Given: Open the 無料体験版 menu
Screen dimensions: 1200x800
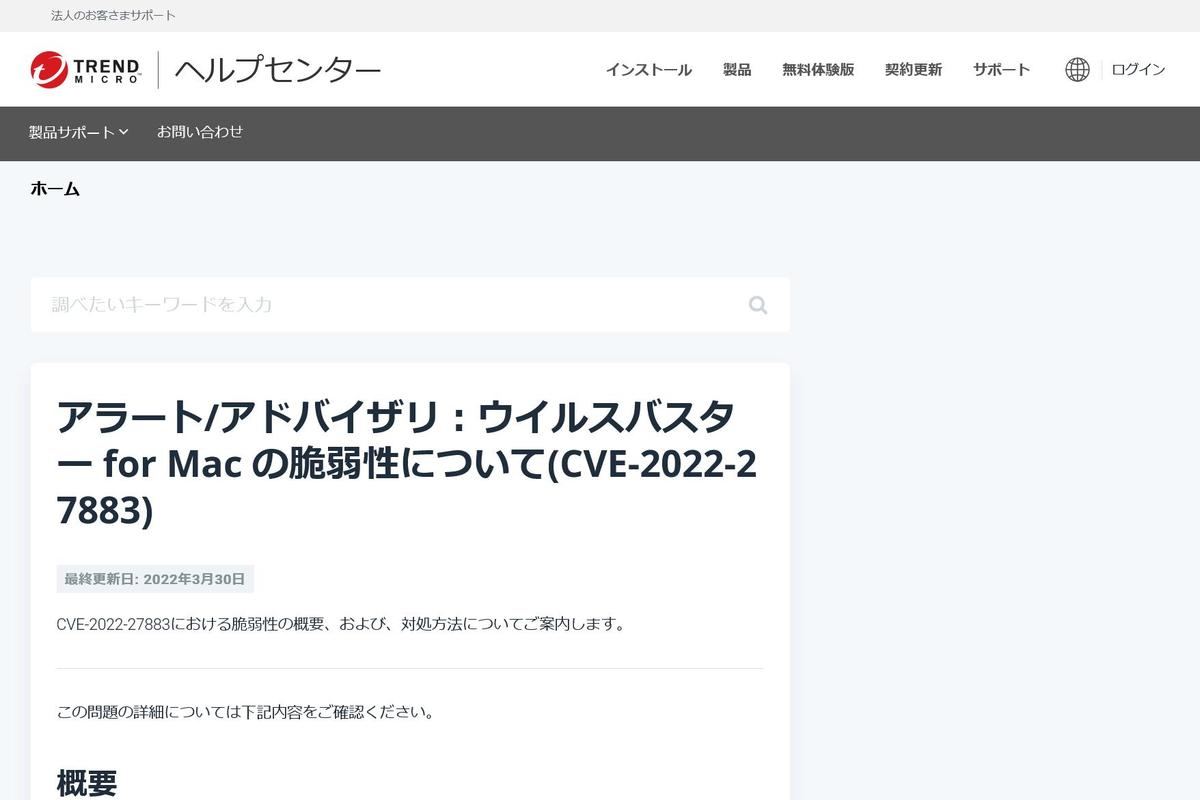Looking at the screenshot, I should point(818,69).
